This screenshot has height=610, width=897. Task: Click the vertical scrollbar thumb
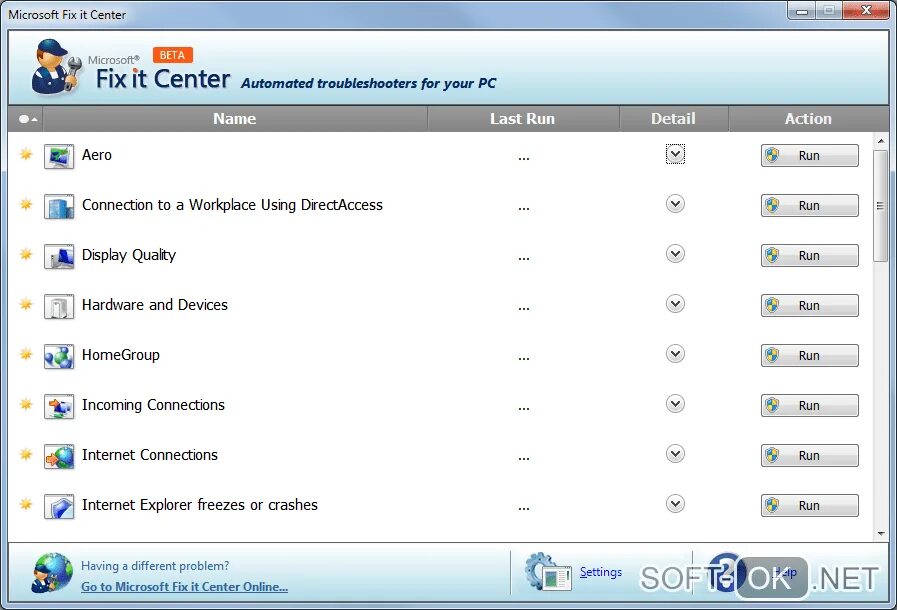pyautogui.click(x=881, y=206)
